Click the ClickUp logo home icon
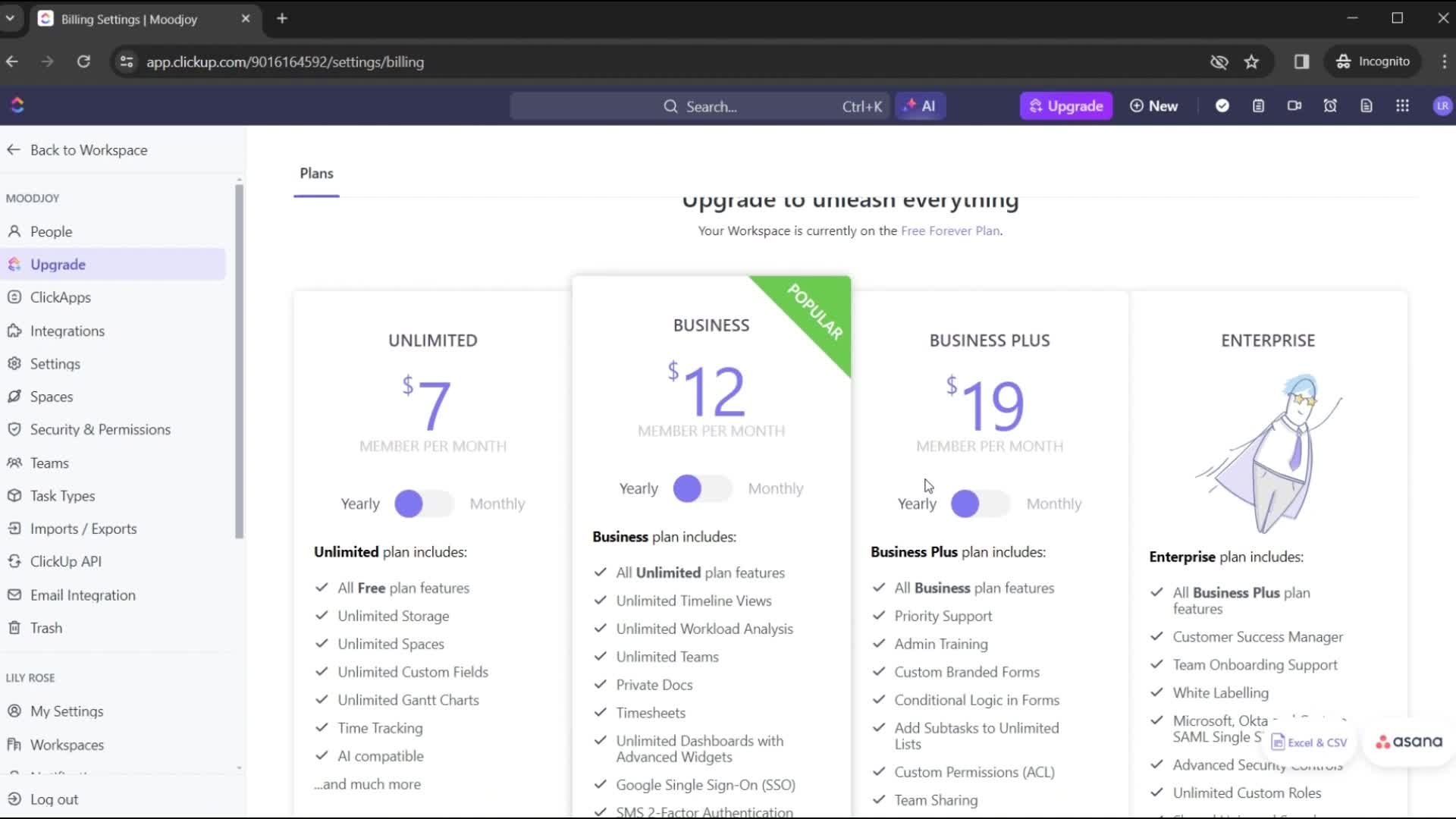This screenshot has width=1456, height=819. pyautogui.click(x=17, y=105)
